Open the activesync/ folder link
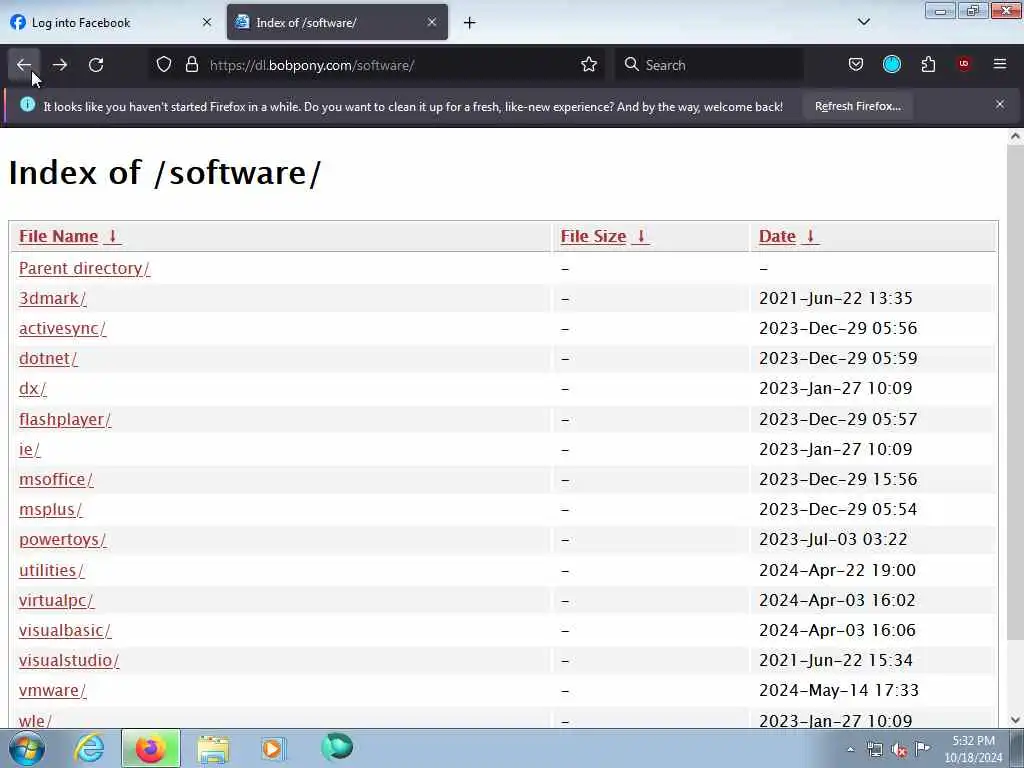The image size is (1024, 768). point(62,328)
